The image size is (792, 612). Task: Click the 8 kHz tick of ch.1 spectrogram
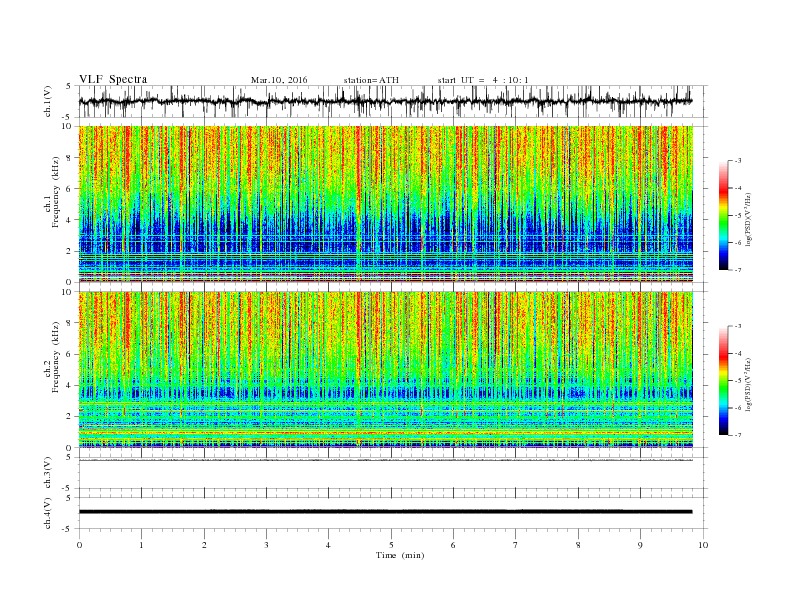69,158
